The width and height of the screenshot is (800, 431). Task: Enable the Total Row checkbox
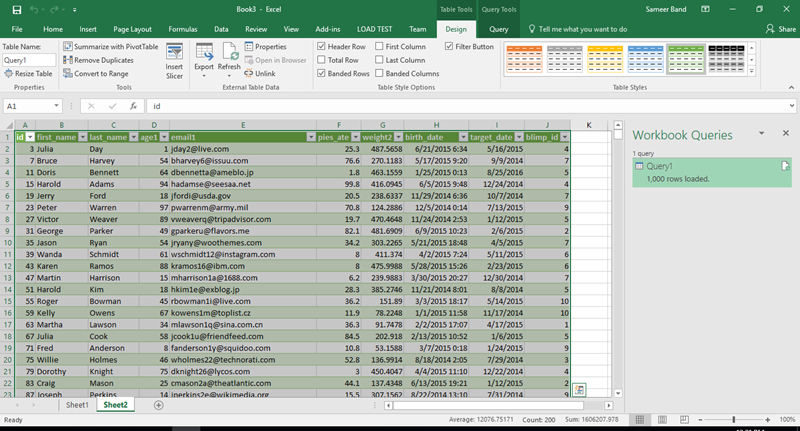(x=321, y=60)
